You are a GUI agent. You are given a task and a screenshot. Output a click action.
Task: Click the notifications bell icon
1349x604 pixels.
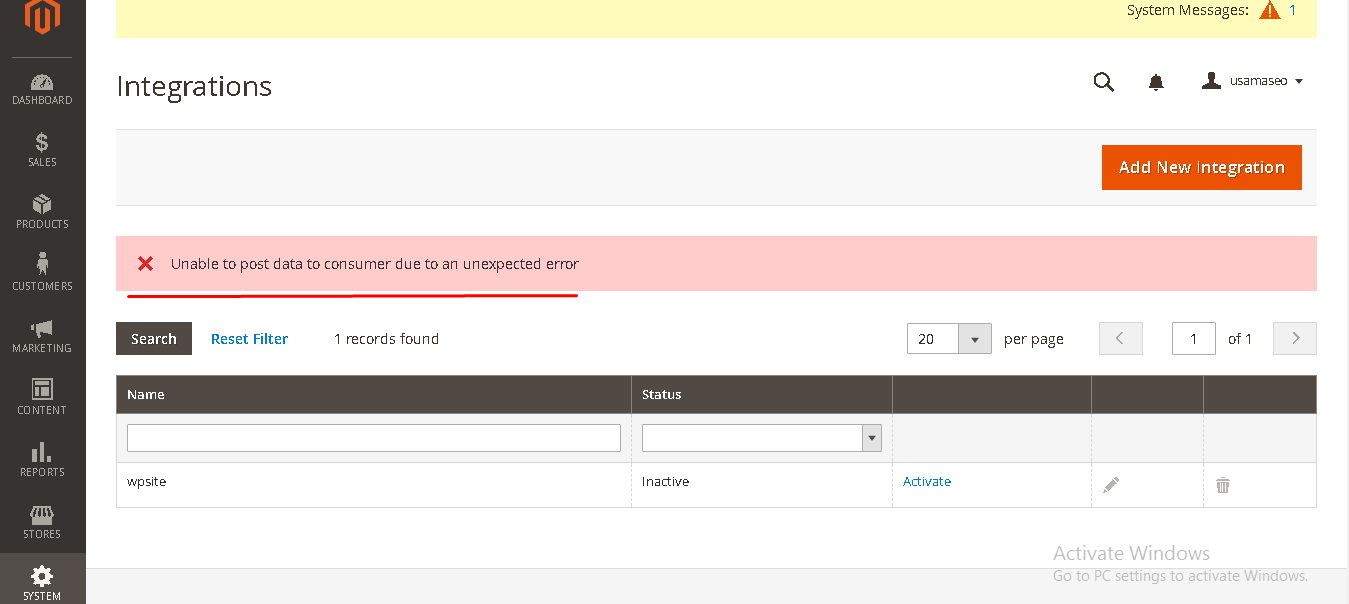tap(1156, 82)
